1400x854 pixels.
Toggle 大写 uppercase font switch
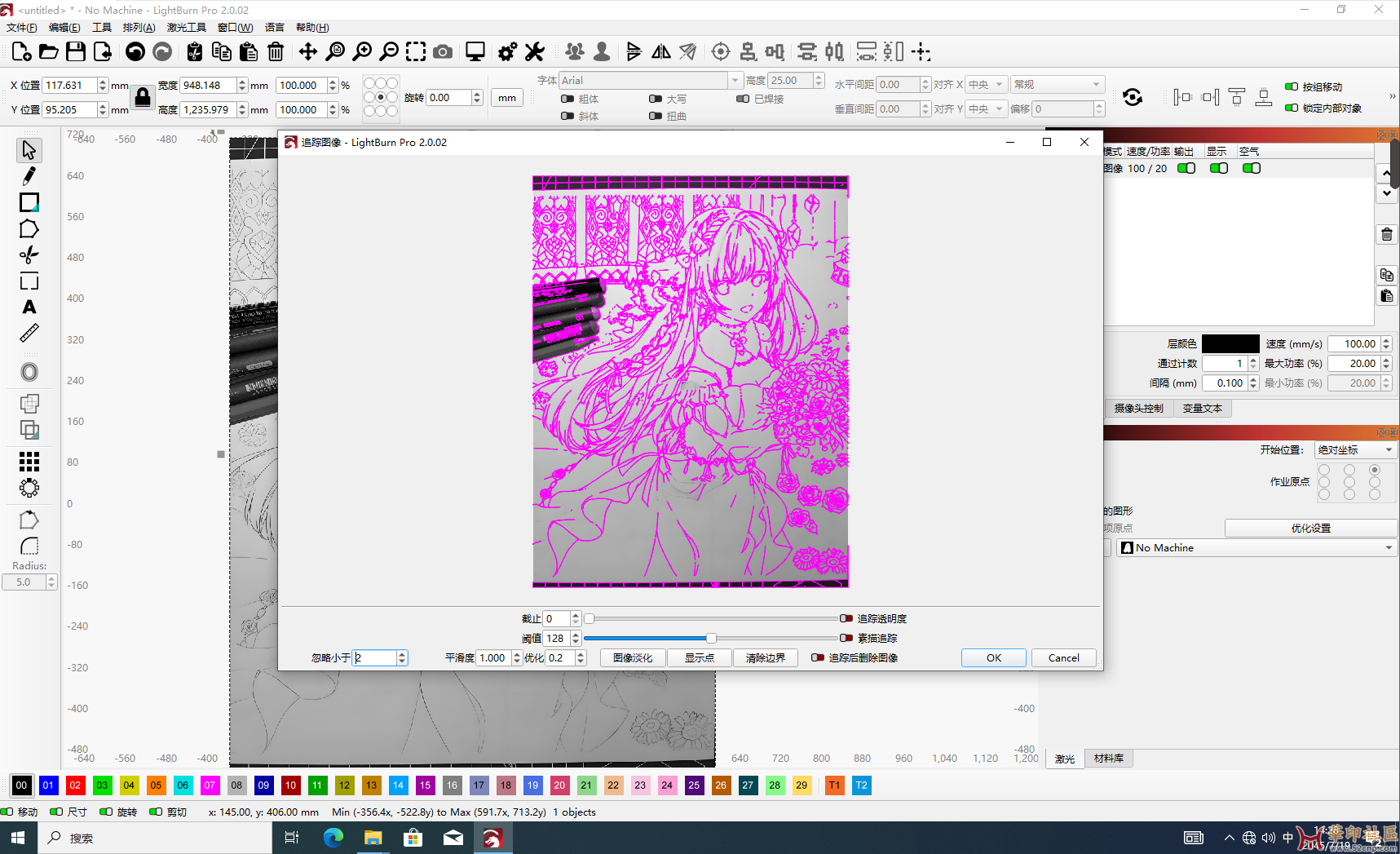[656, 99]
